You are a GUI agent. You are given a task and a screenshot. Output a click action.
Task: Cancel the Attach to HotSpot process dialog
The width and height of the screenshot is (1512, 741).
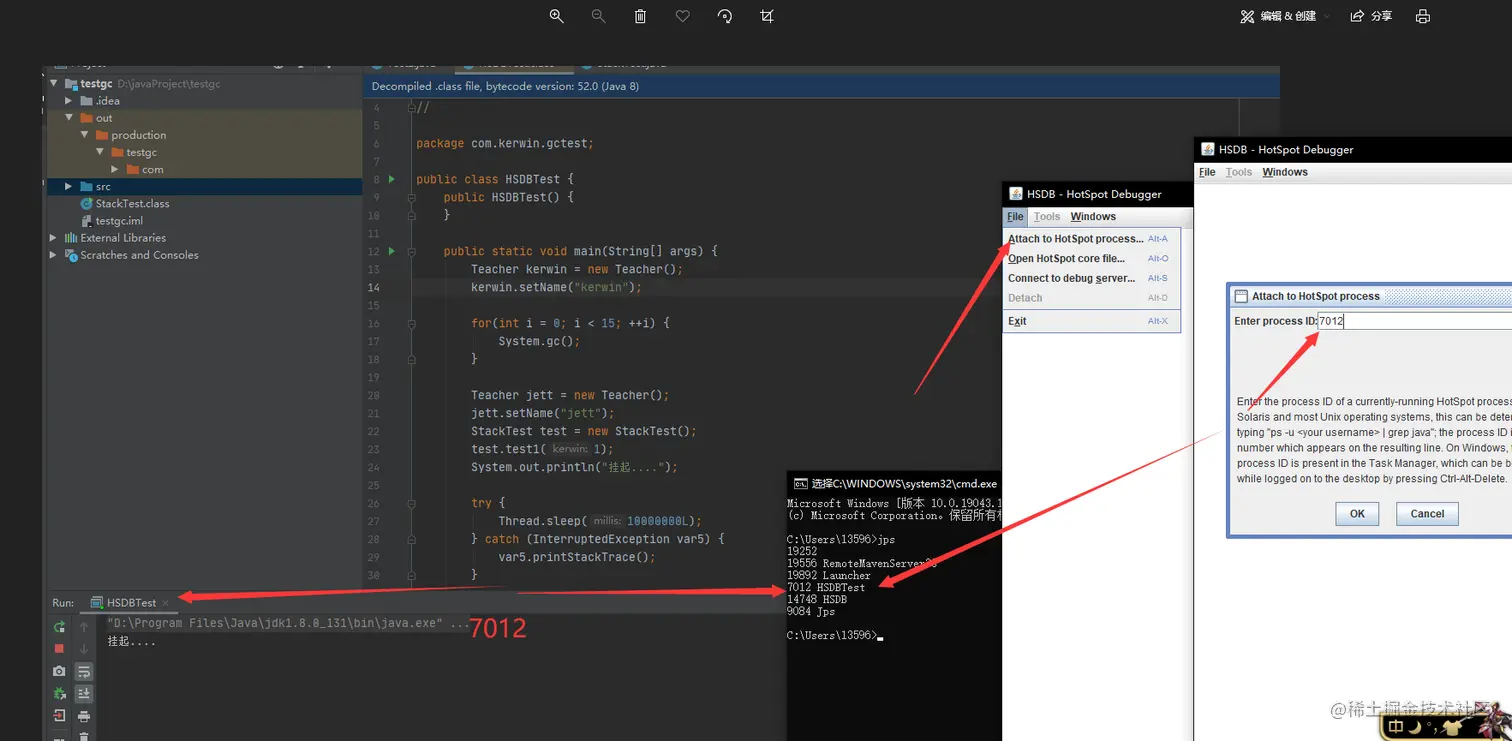coord(1427,514)
